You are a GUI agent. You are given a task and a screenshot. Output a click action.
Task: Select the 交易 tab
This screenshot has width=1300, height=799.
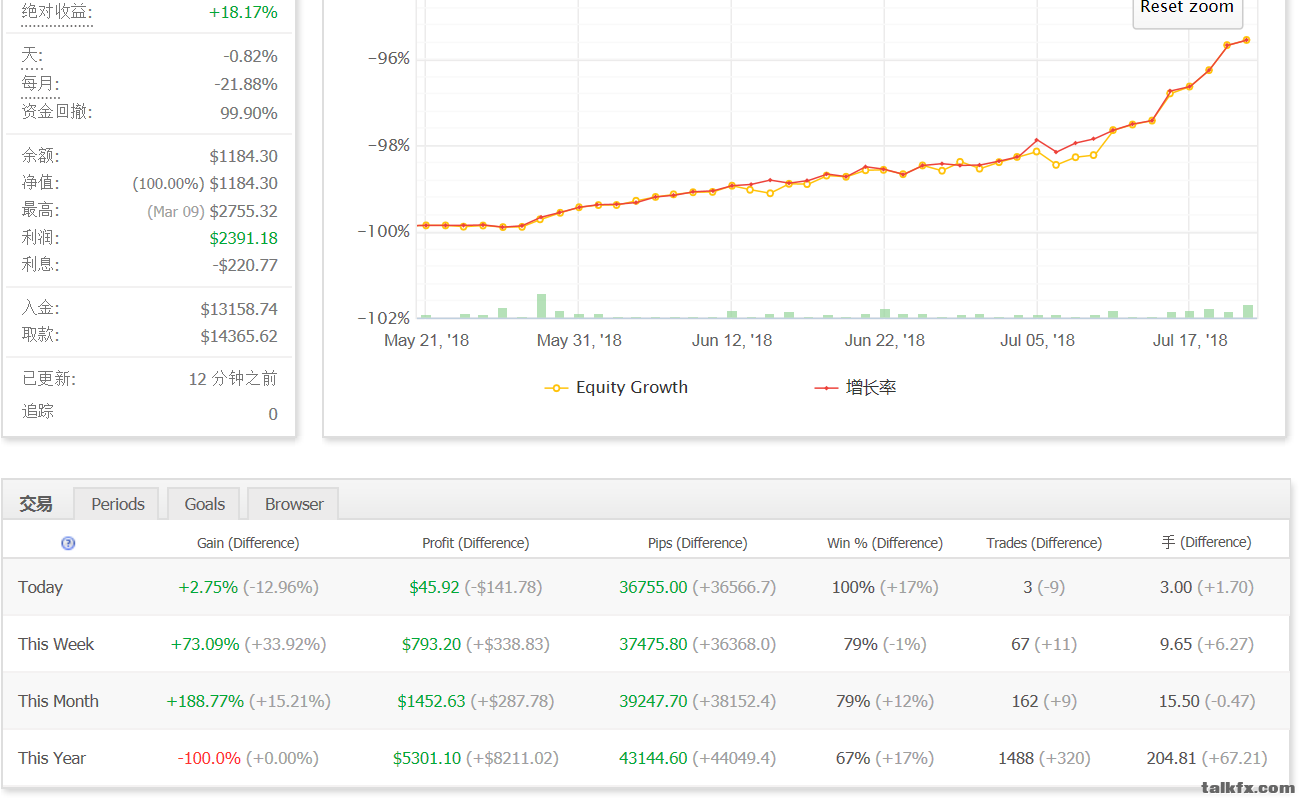pyautogui.click(x=36, y=504)
